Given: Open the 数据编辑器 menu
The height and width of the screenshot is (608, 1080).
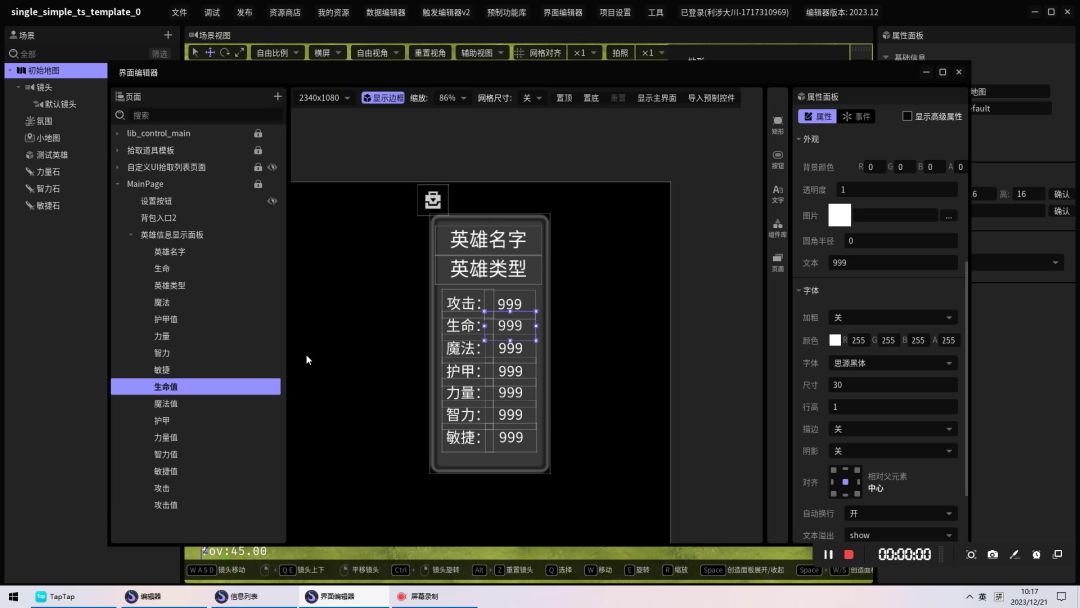Looking at the screenshot, I should click(x=385, y=12).
